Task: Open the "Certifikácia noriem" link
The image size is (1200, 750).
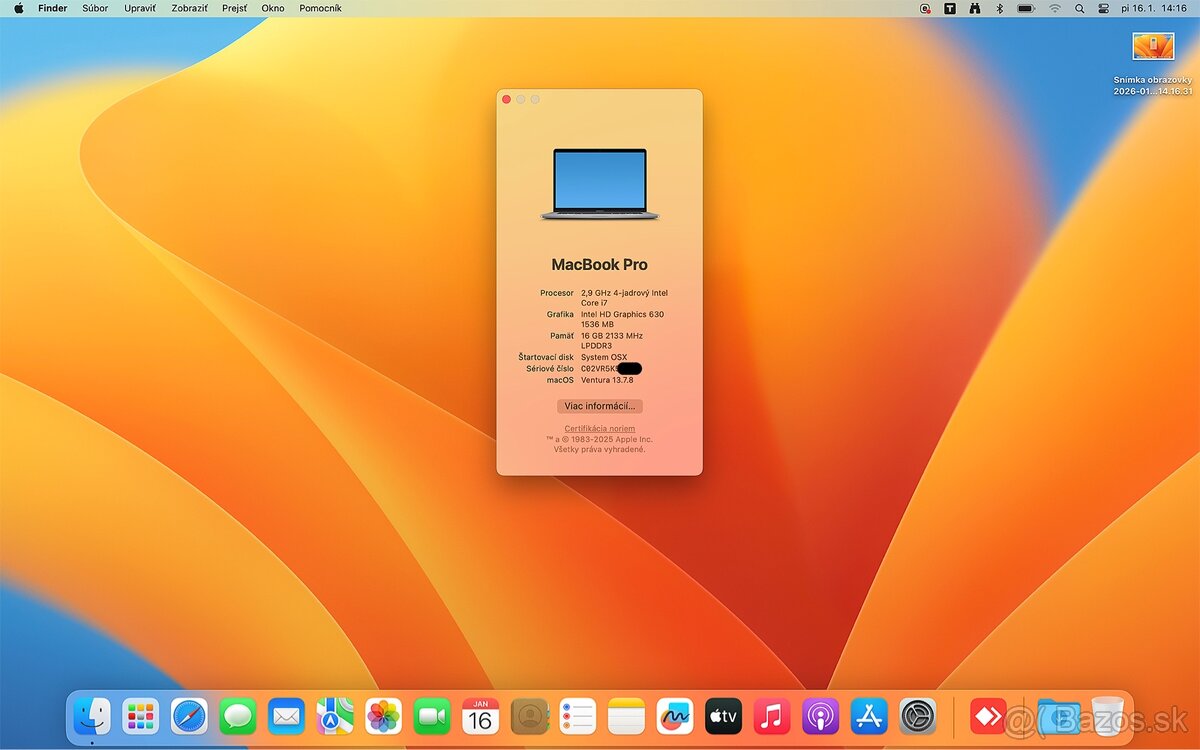Action: 599,428
